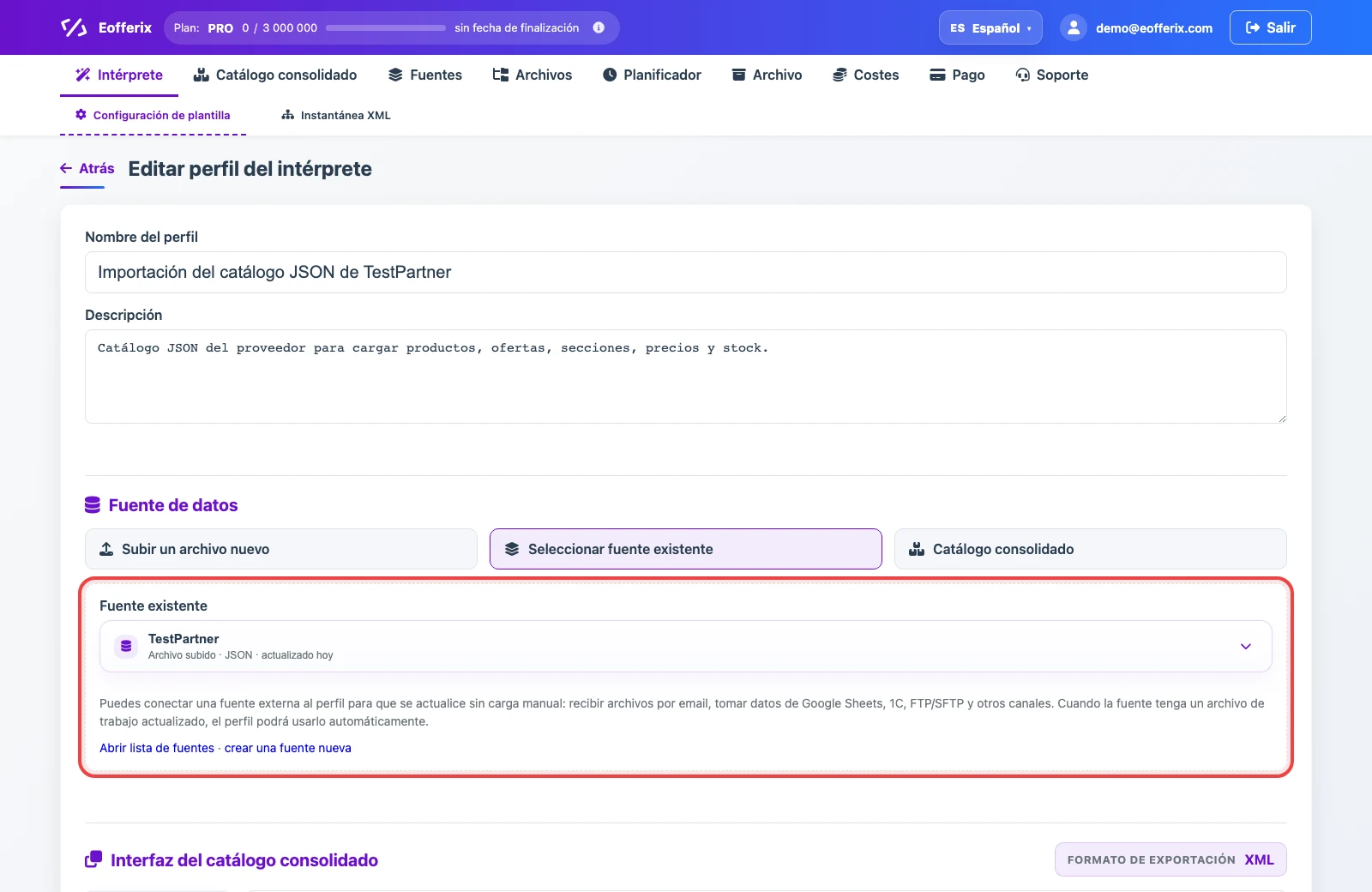The width and height of the screenshot is (1372, 892).
Task: Click the Formato de exportación XML badge
Action: coord(1170,859)
